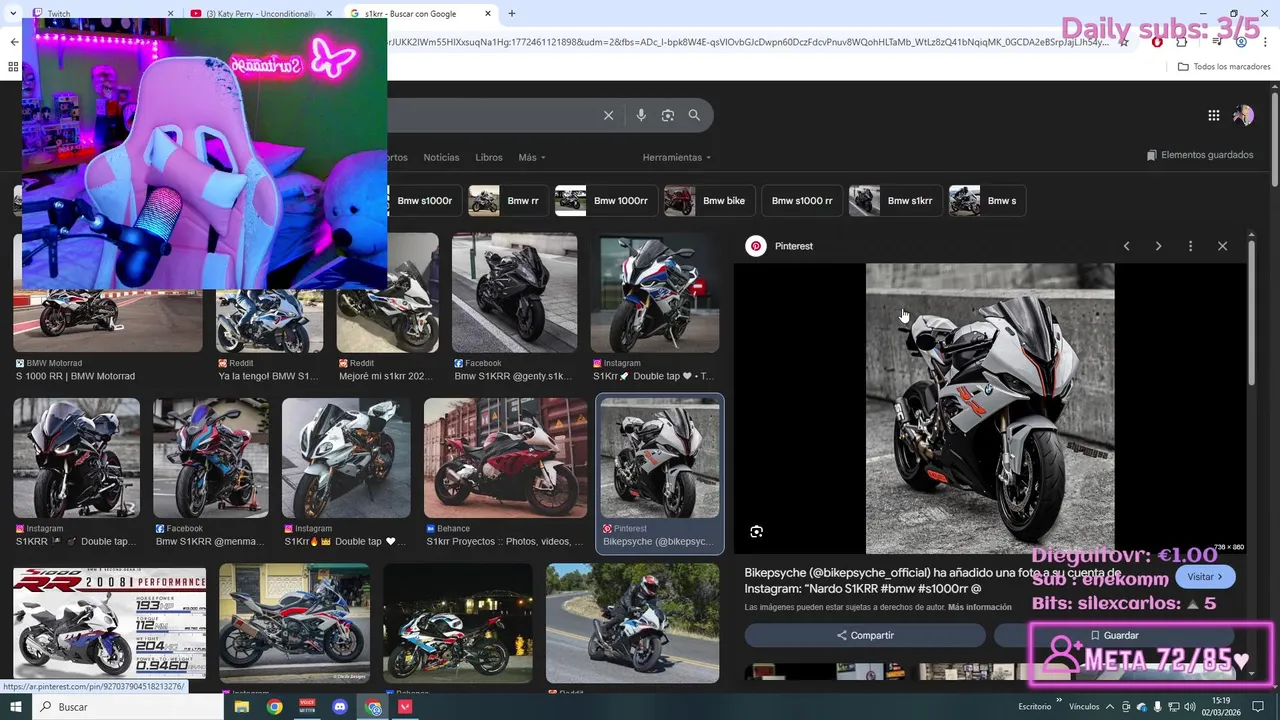Open the large motorcycle preview image

coord(990,408)
